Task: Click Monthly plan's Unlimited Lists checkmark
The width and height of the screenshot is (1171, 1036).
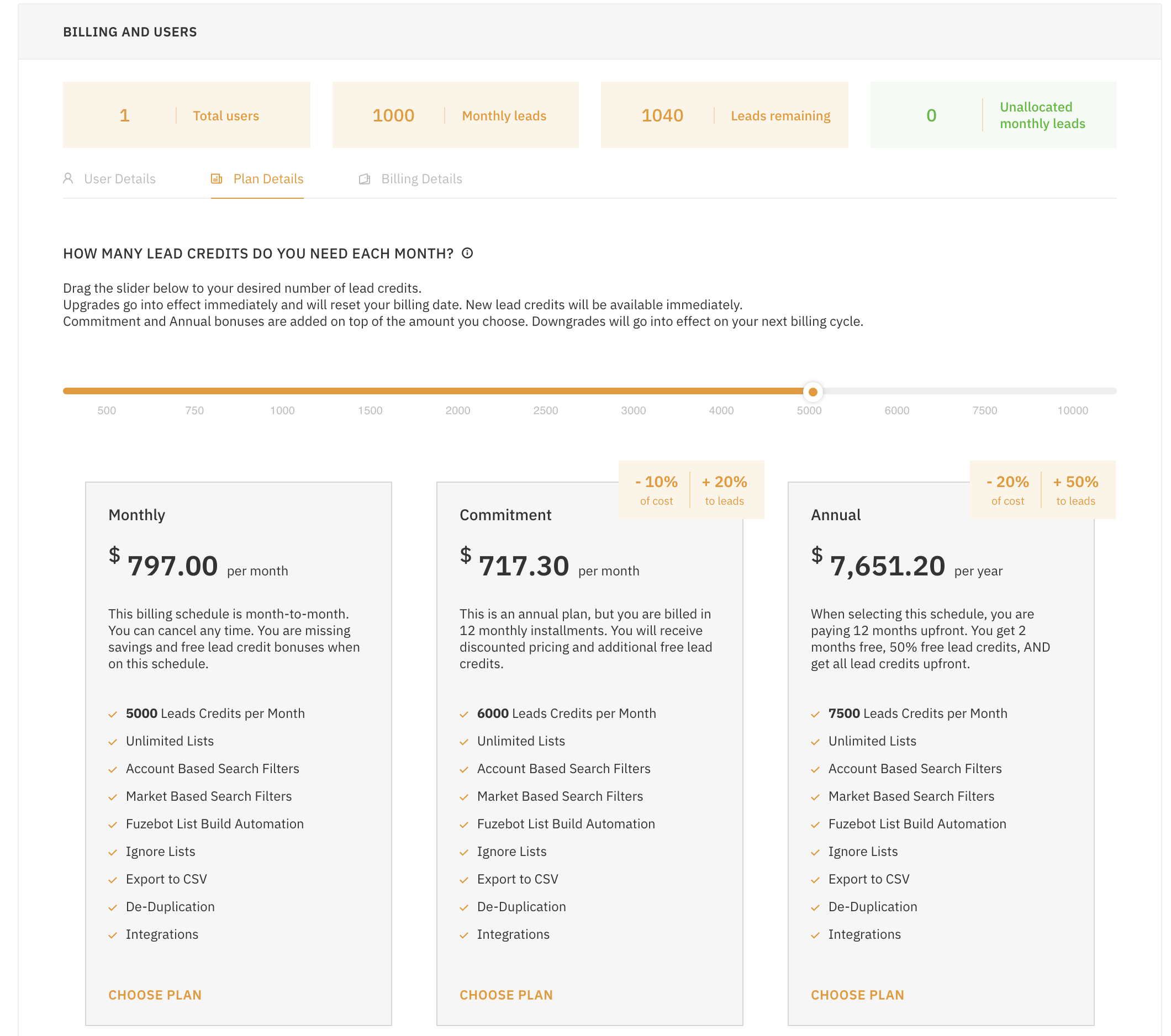Action: click(x=113, y=742)
